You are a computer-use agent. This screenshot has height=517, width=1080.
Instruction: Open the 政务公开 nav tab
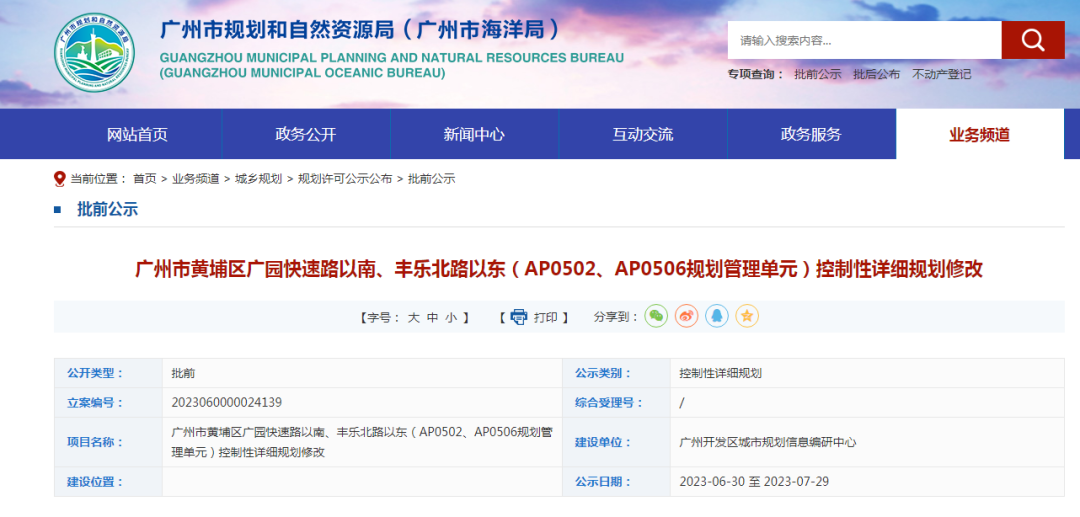click(x=306, y=134)
